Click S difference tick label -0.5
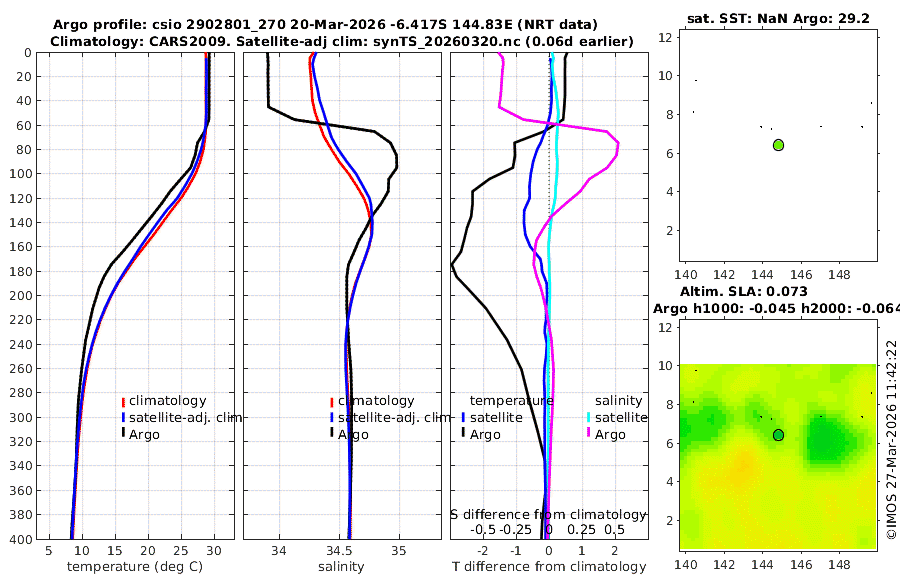Screen dimensions: 900x580 coord(483,530)
